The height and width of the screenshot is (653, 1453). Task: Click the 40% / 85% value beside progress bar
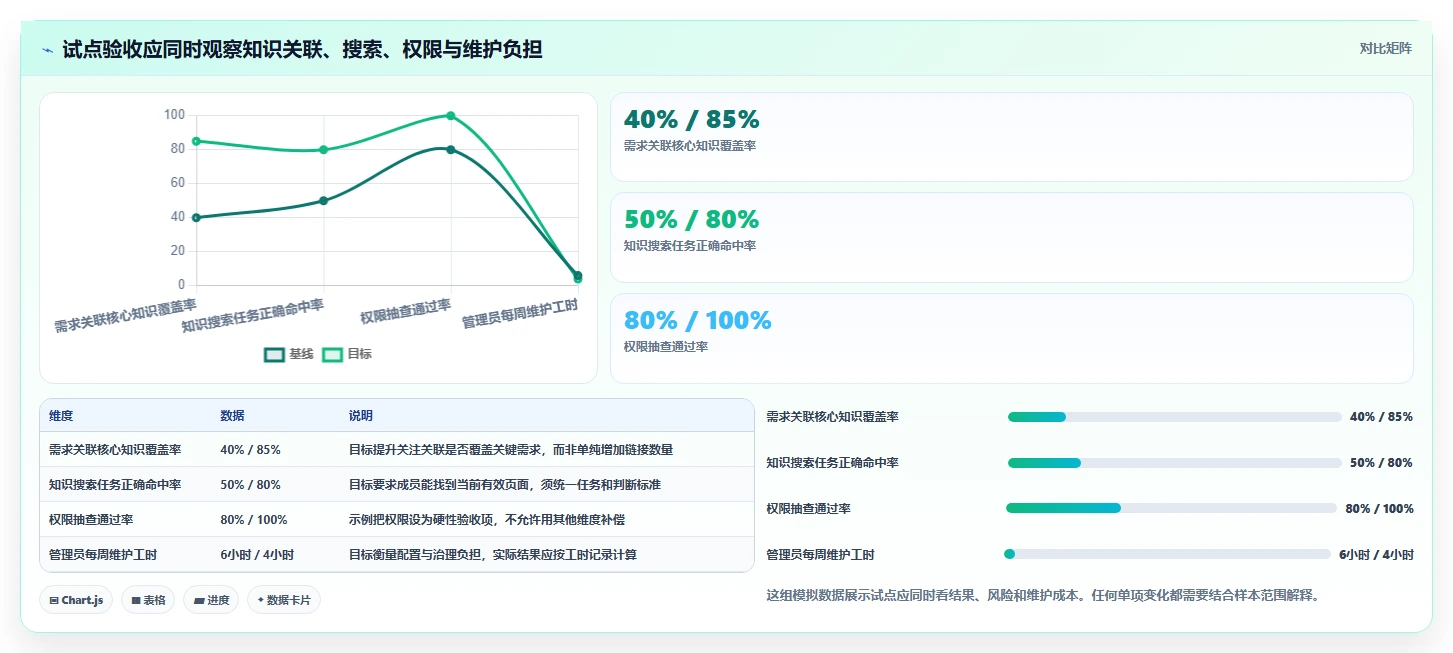[x=1381, y=417]
